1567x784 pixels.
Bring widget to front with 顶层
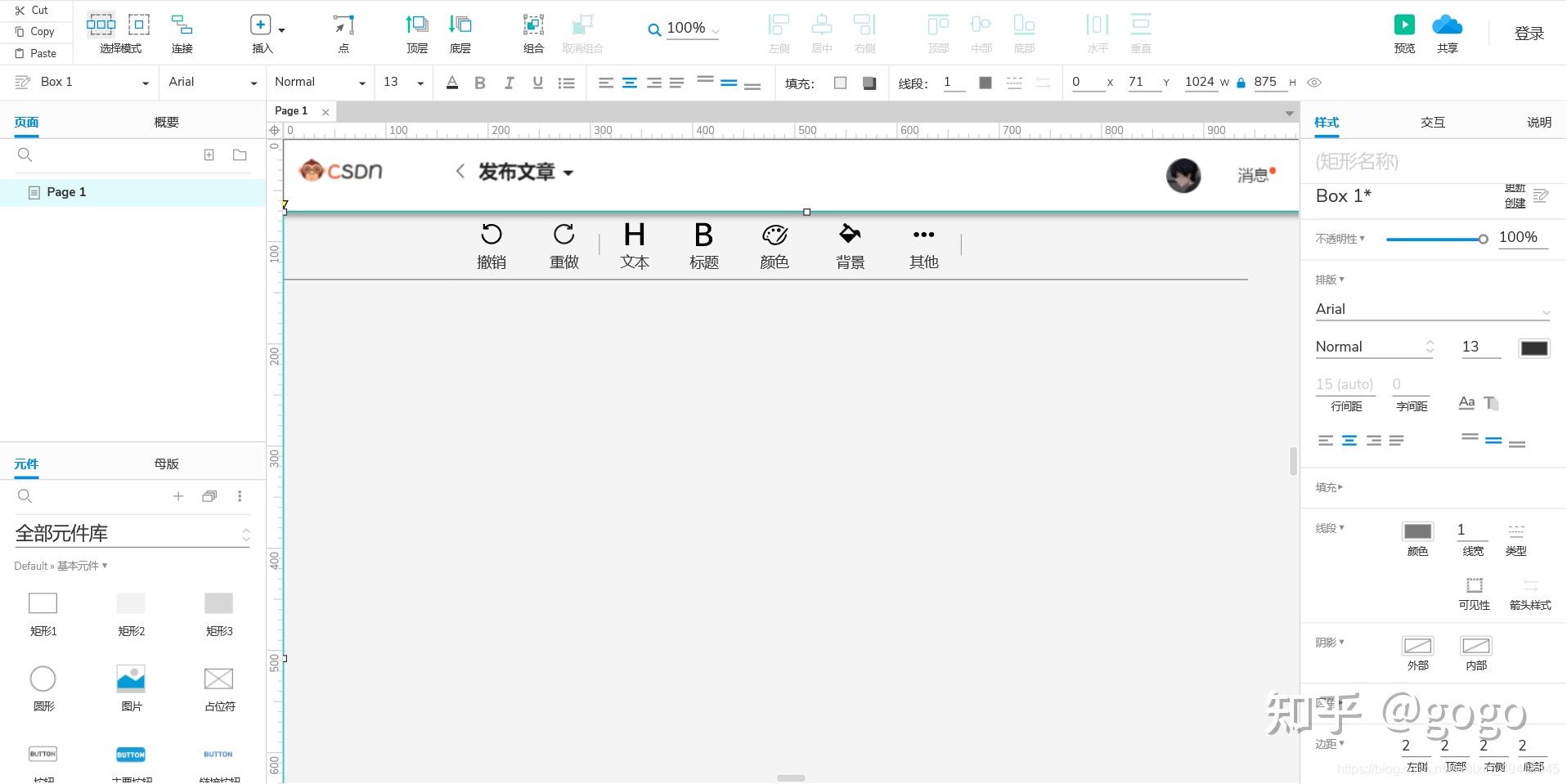click(417, 25)
